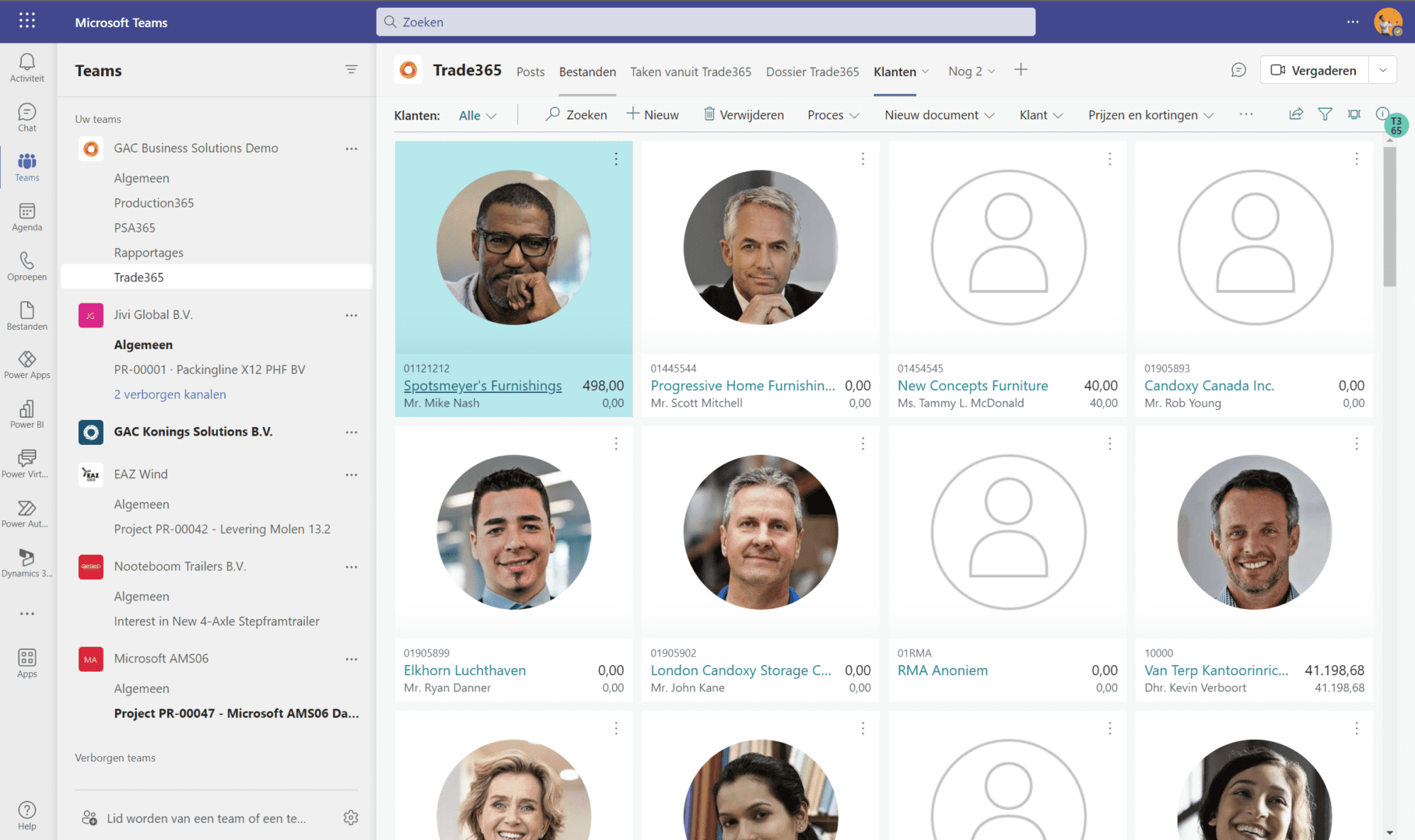Open Dynamics 365 in the left rail
This screenshot has height=840, width=1415.
click(27, 564)
